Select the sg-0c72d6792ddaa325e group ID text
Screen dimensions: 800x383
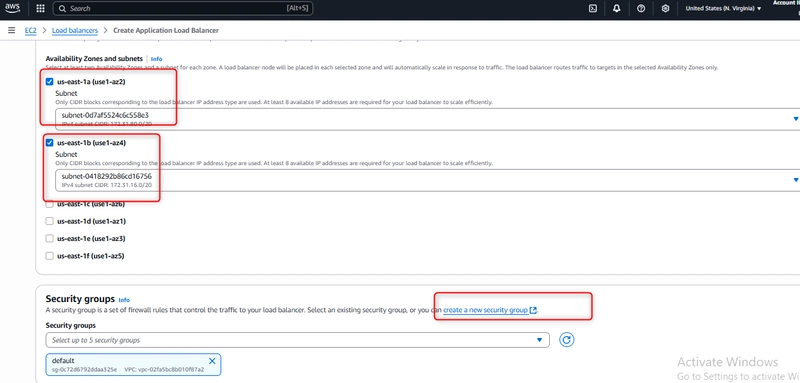(x=84, y=369)
